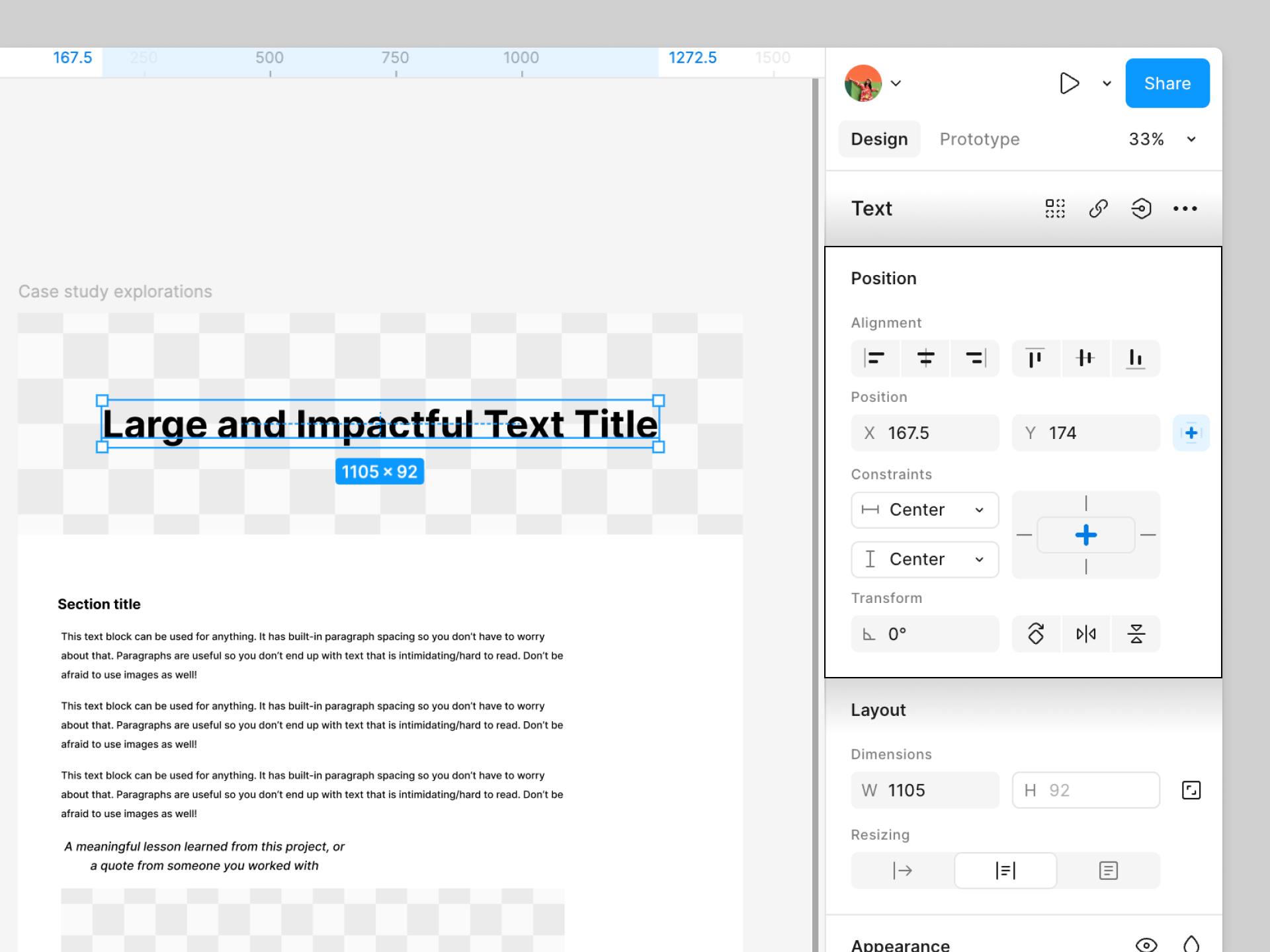Click the blue Share button
This screenshot has height=952, width=1270.
1167,83
